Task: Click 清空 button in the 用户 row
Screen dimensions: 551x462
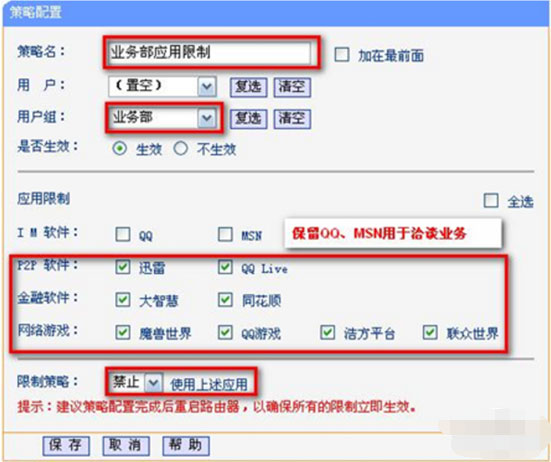Action: (x=292, y=87)
